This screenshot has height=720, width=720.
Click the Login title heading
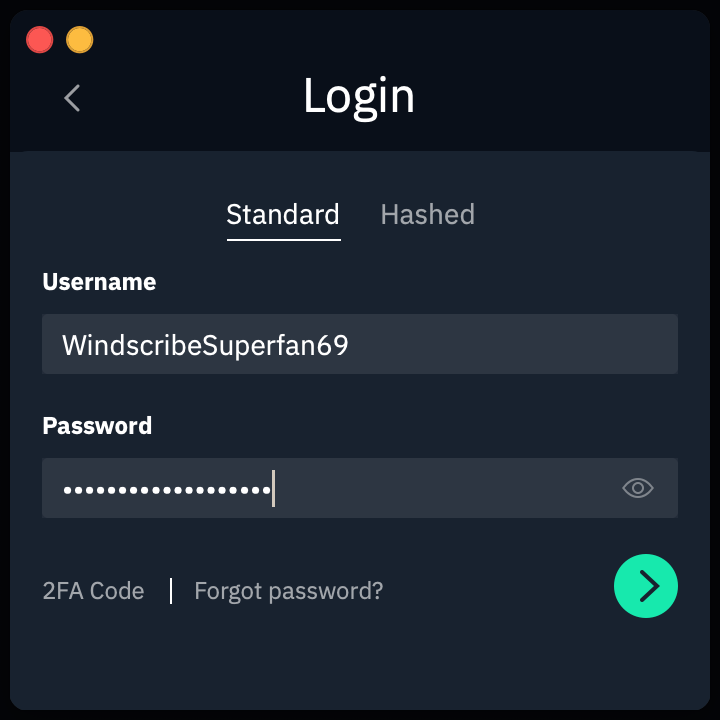[359, 96]
